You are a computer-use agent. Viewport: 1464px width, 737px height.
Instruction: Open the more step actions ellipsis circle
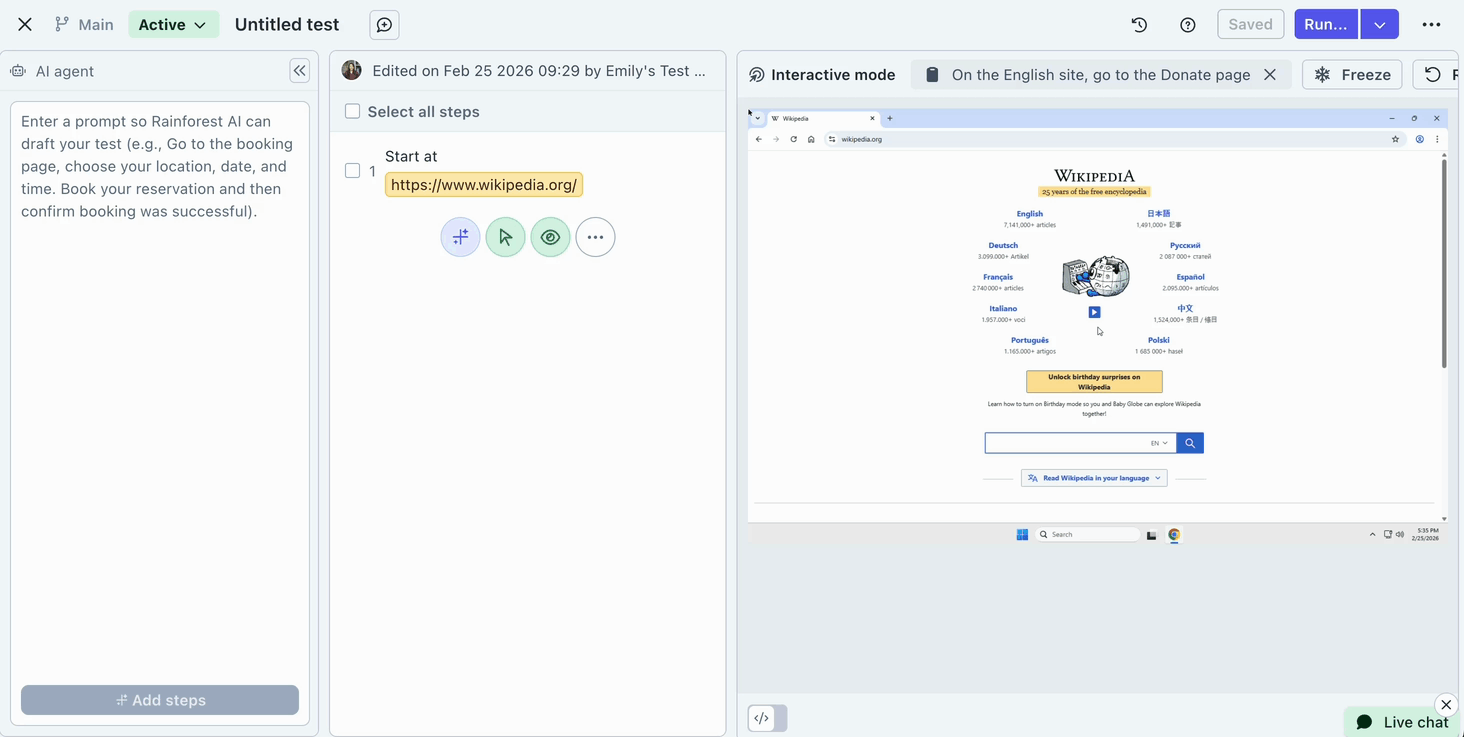point(595,237)
